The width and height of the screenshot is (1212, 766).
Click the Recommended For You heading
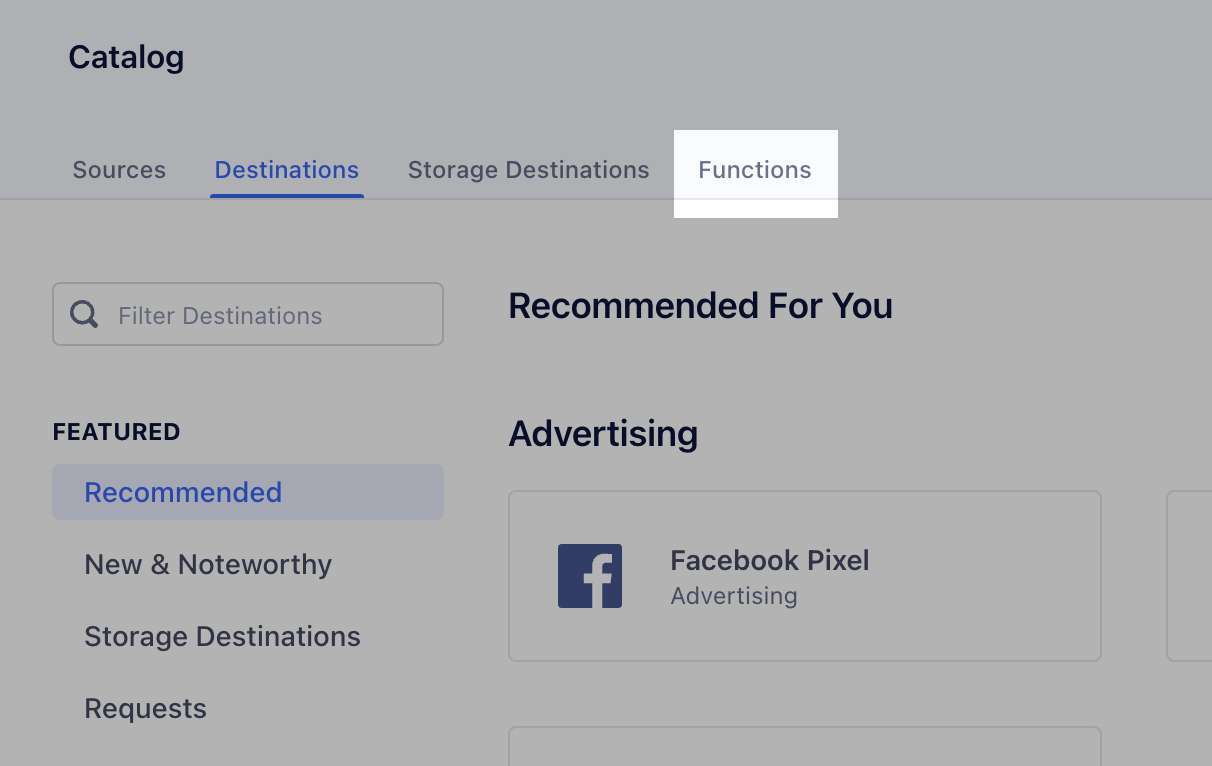click(701, 305)
